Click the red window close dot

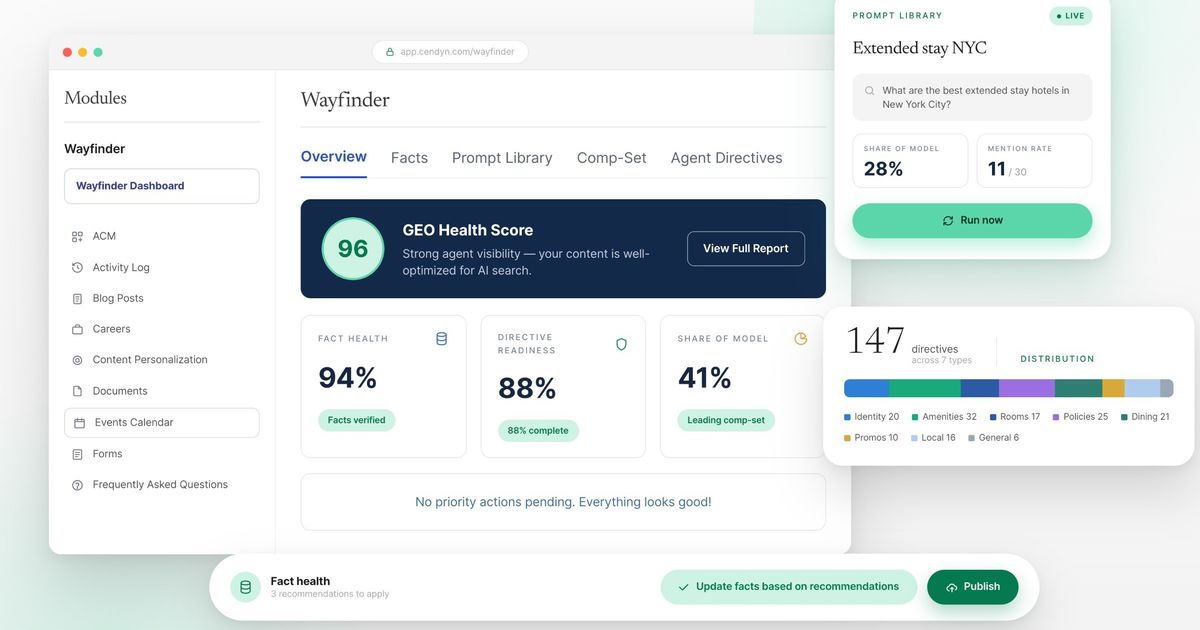(67, 52)
